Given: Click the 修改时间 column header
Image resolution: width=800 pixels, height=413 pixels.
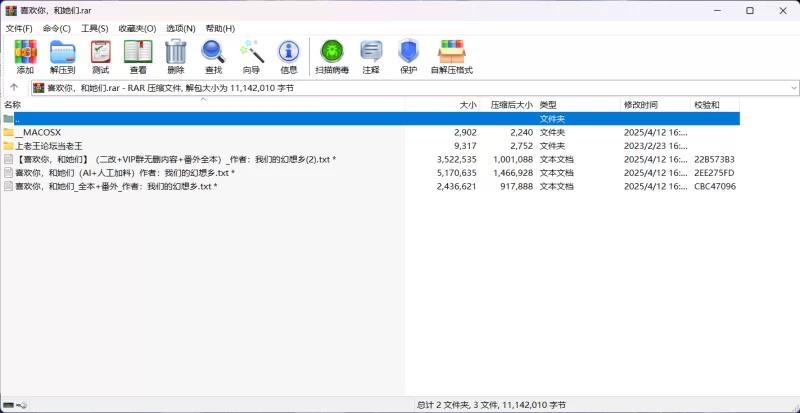Looking at the screenshot, I should 641,105.
